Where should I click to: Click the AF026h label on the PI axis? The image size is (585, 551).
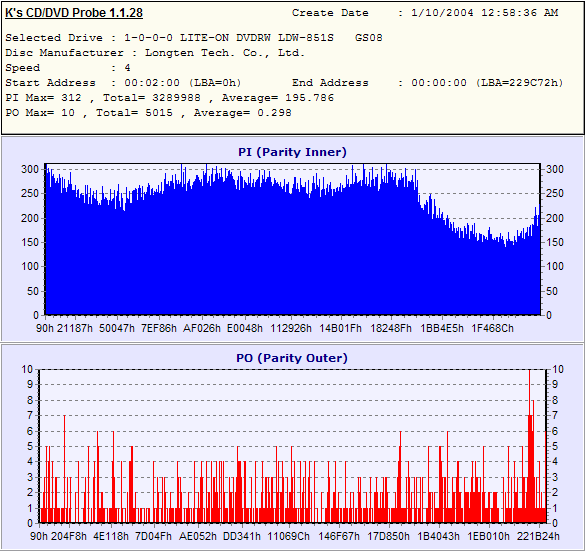[x=202, y=328]
